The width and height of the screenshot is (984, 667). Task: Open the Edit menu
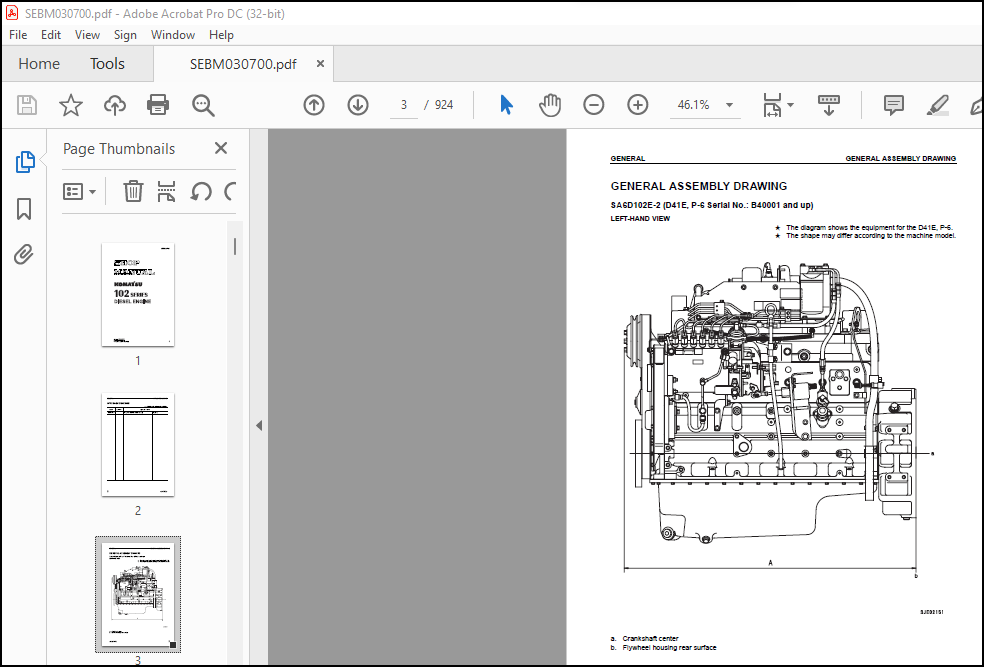coord(50,35)
